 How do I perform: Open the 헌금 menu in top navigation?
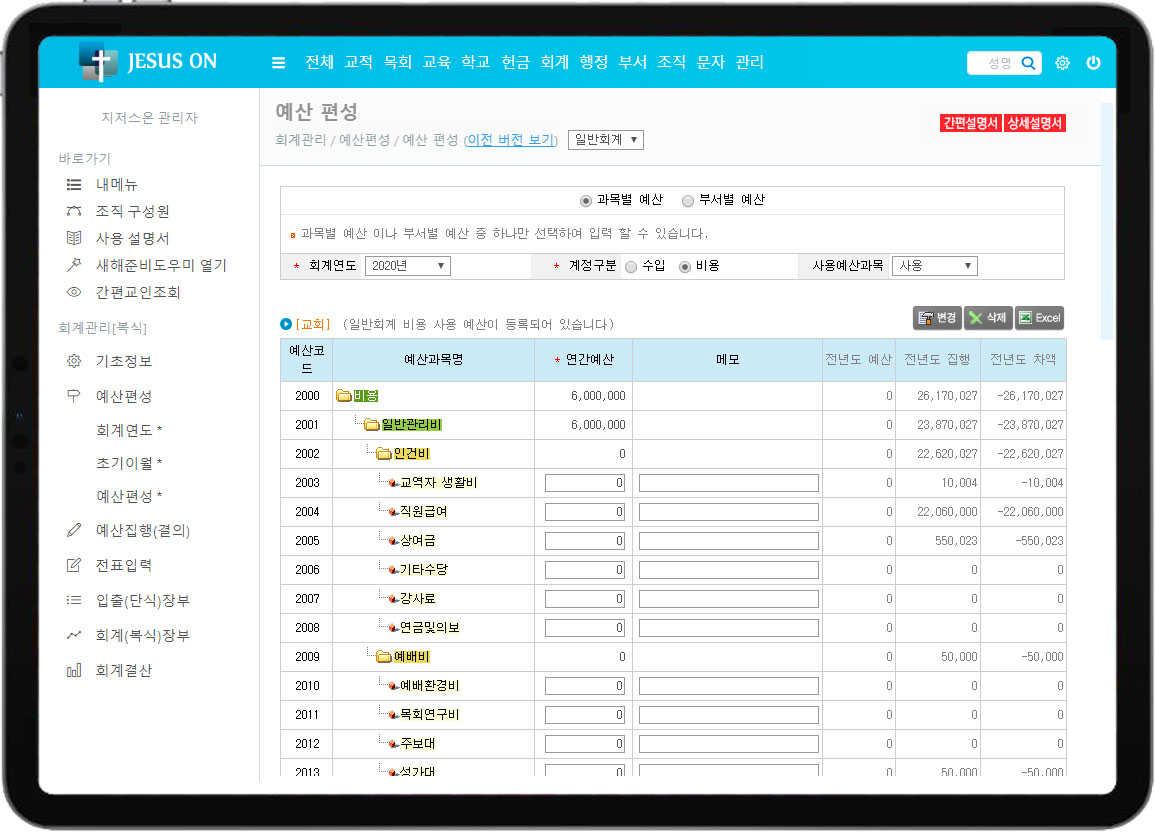click(515, 62)
